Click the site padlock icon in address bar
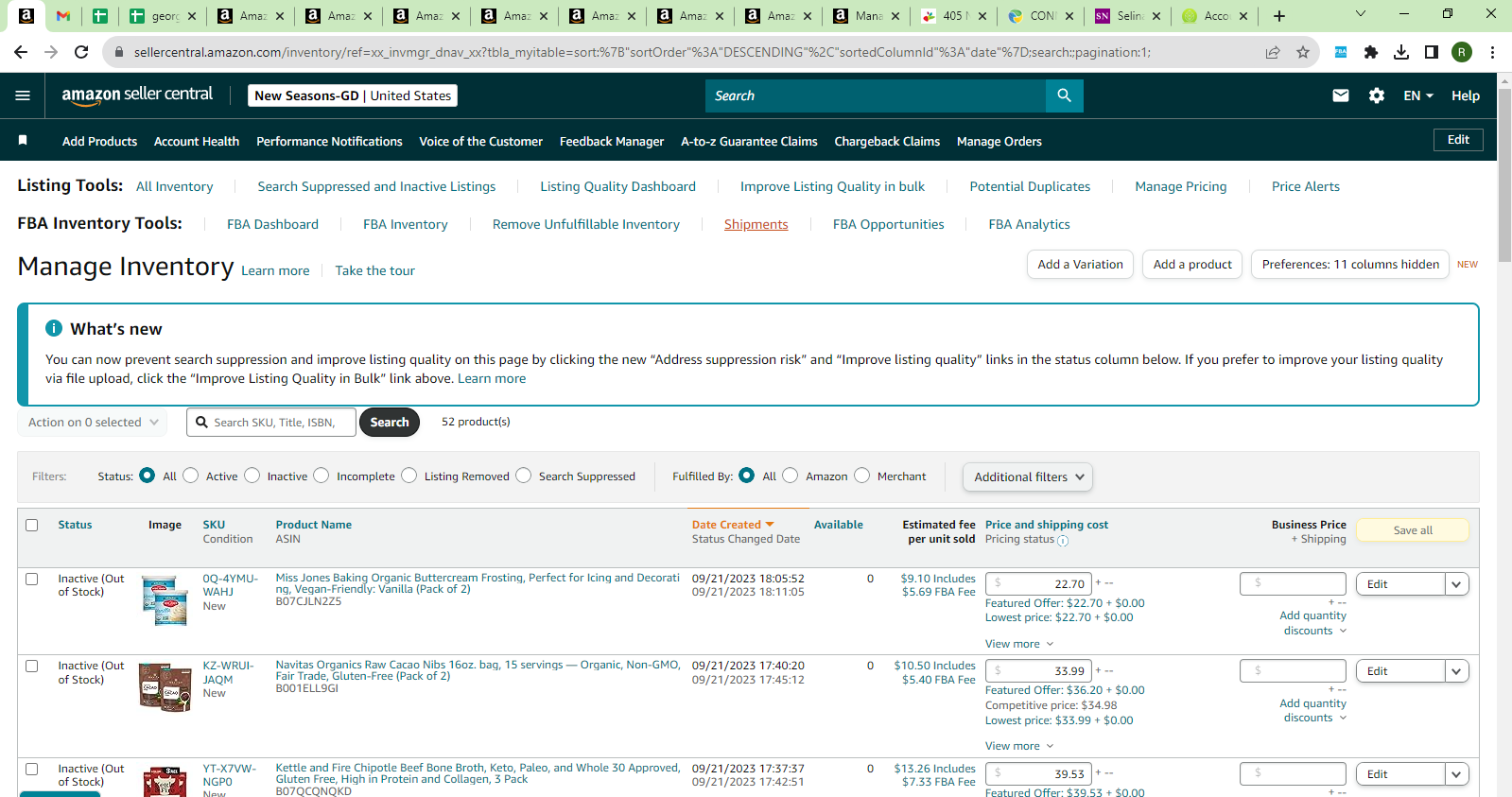1512x797 pixels. pyautogui.click(x=119, y=52)
